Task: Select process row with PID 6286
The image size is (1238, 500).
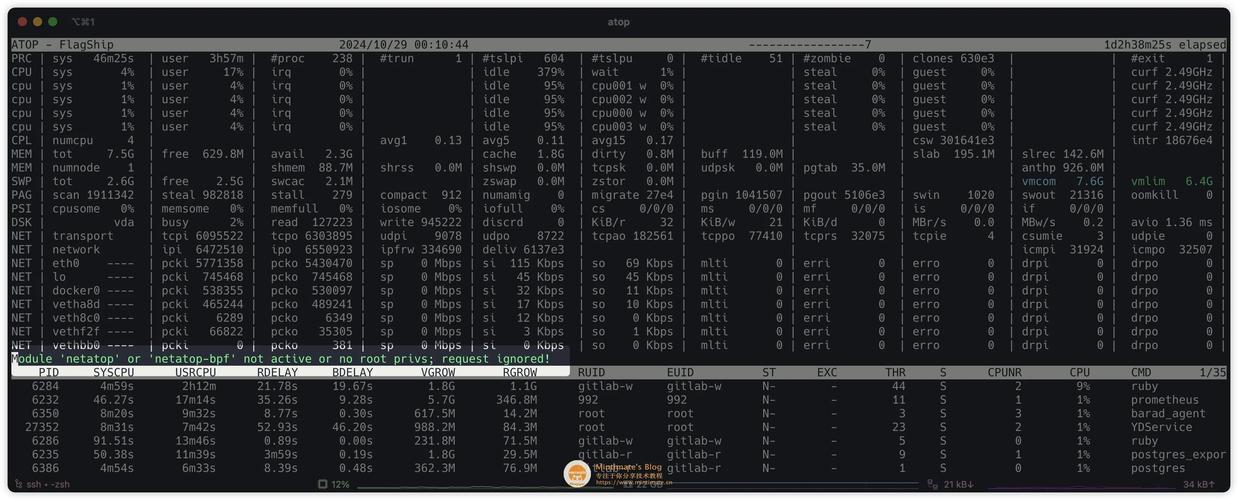Action: coord(618,441)
